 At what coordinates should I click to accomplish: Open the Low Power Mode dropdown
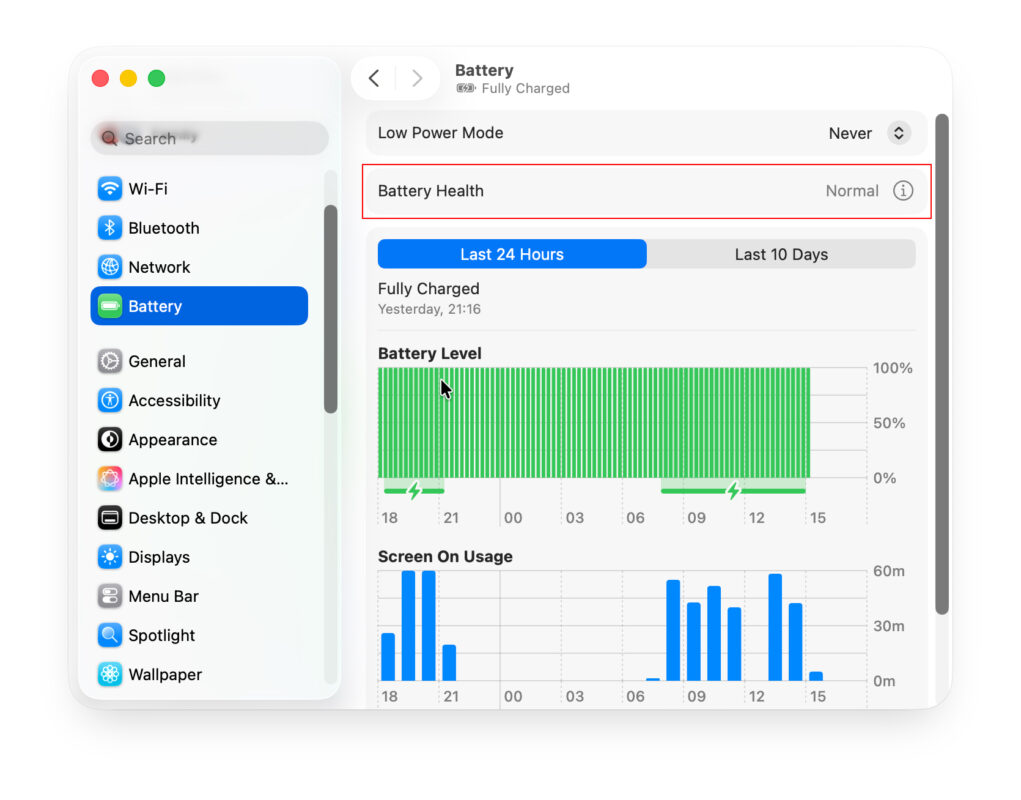(x=869, y=132)
